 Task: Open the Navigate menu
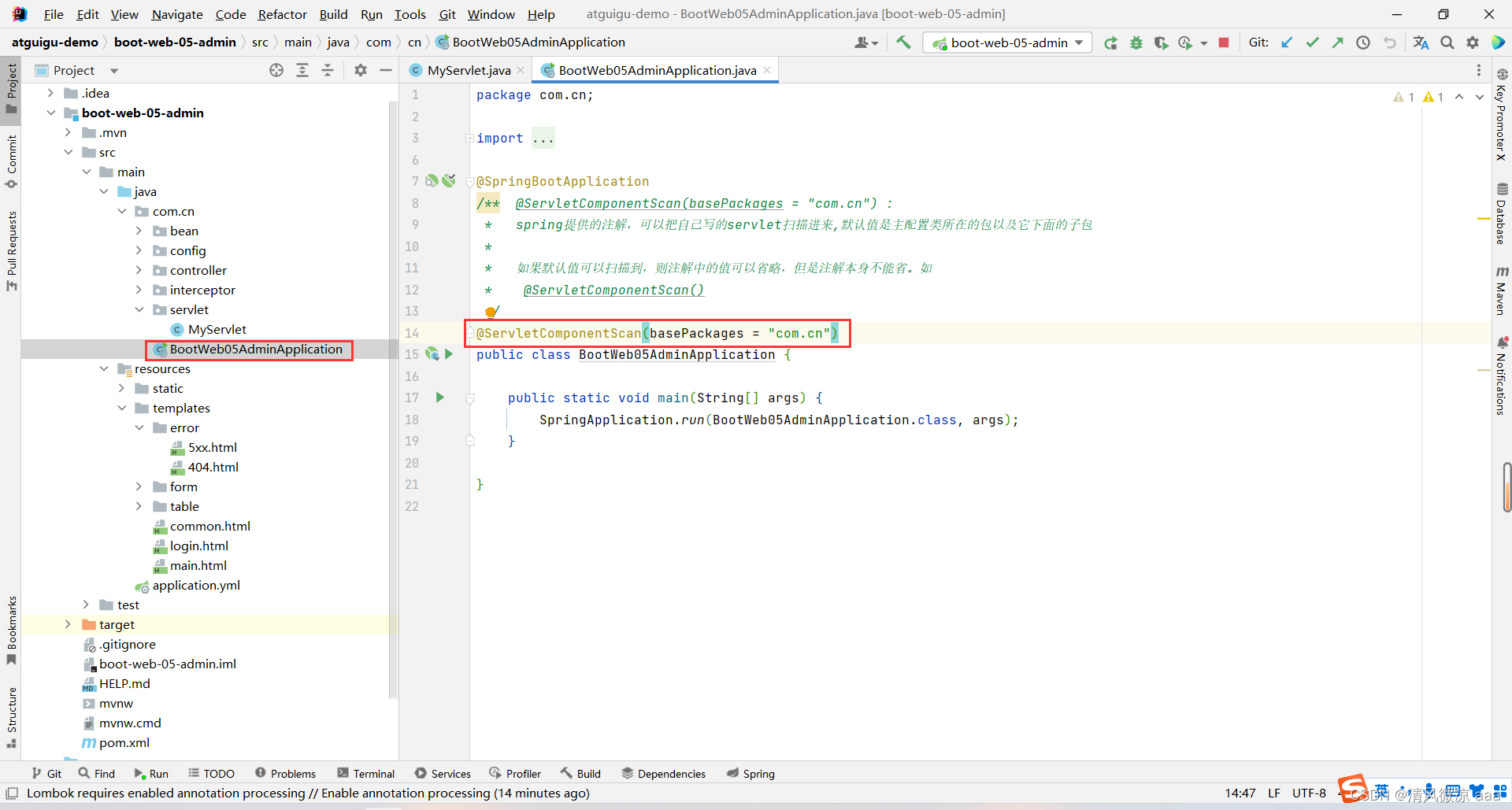point(177,14)
